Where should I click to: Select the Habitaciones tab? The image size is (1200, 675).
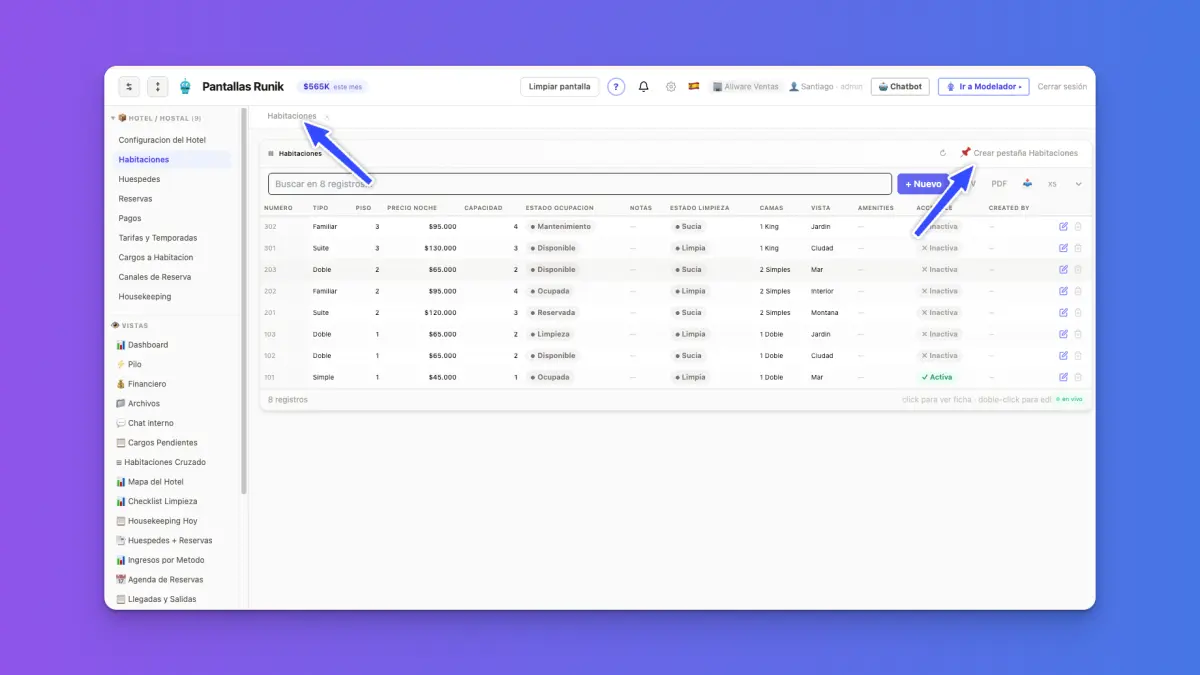click(292, 116)
